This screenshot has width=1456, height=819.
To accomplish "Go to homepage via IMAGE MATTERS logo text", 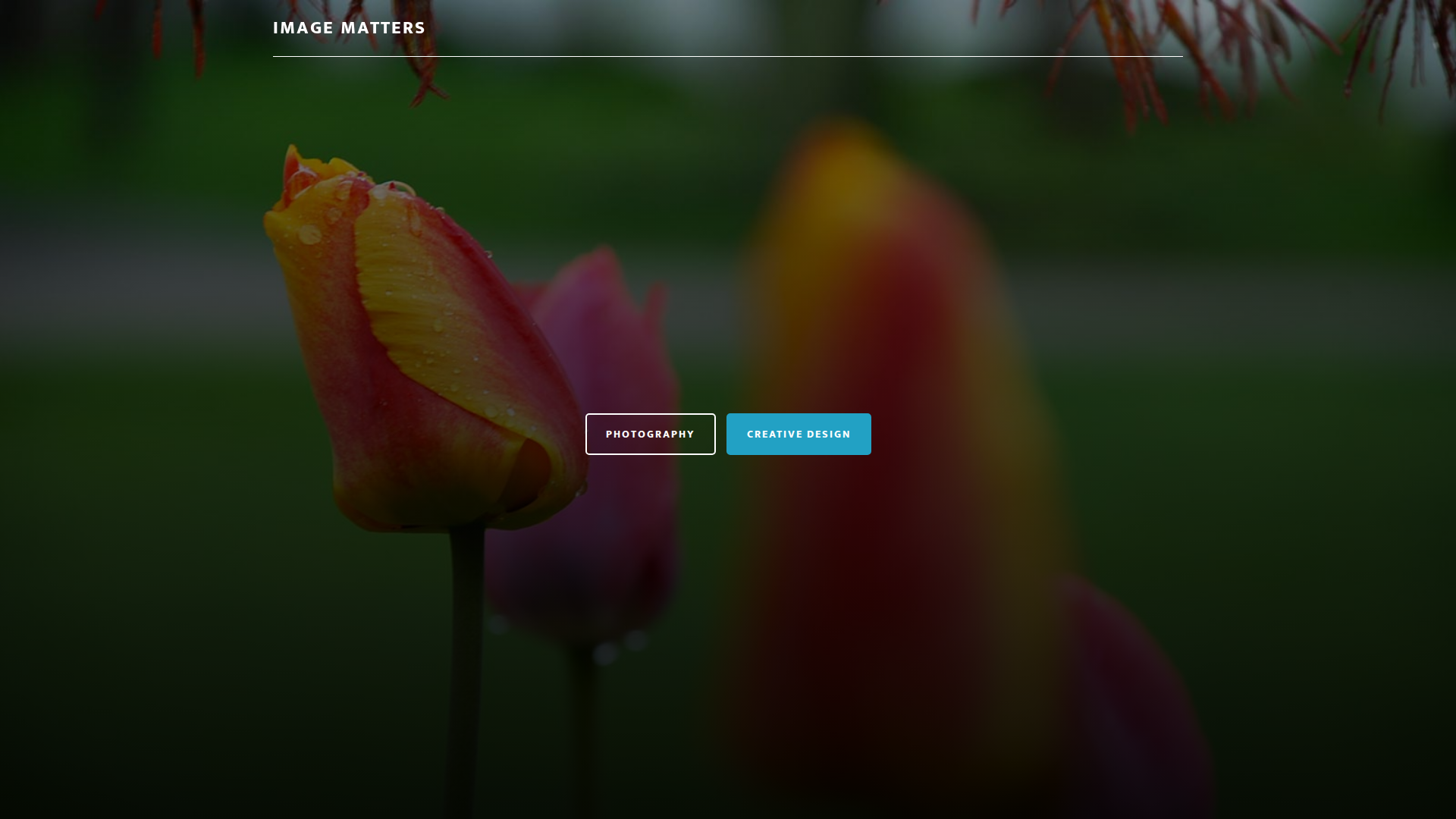I will (x=349, y=27).
